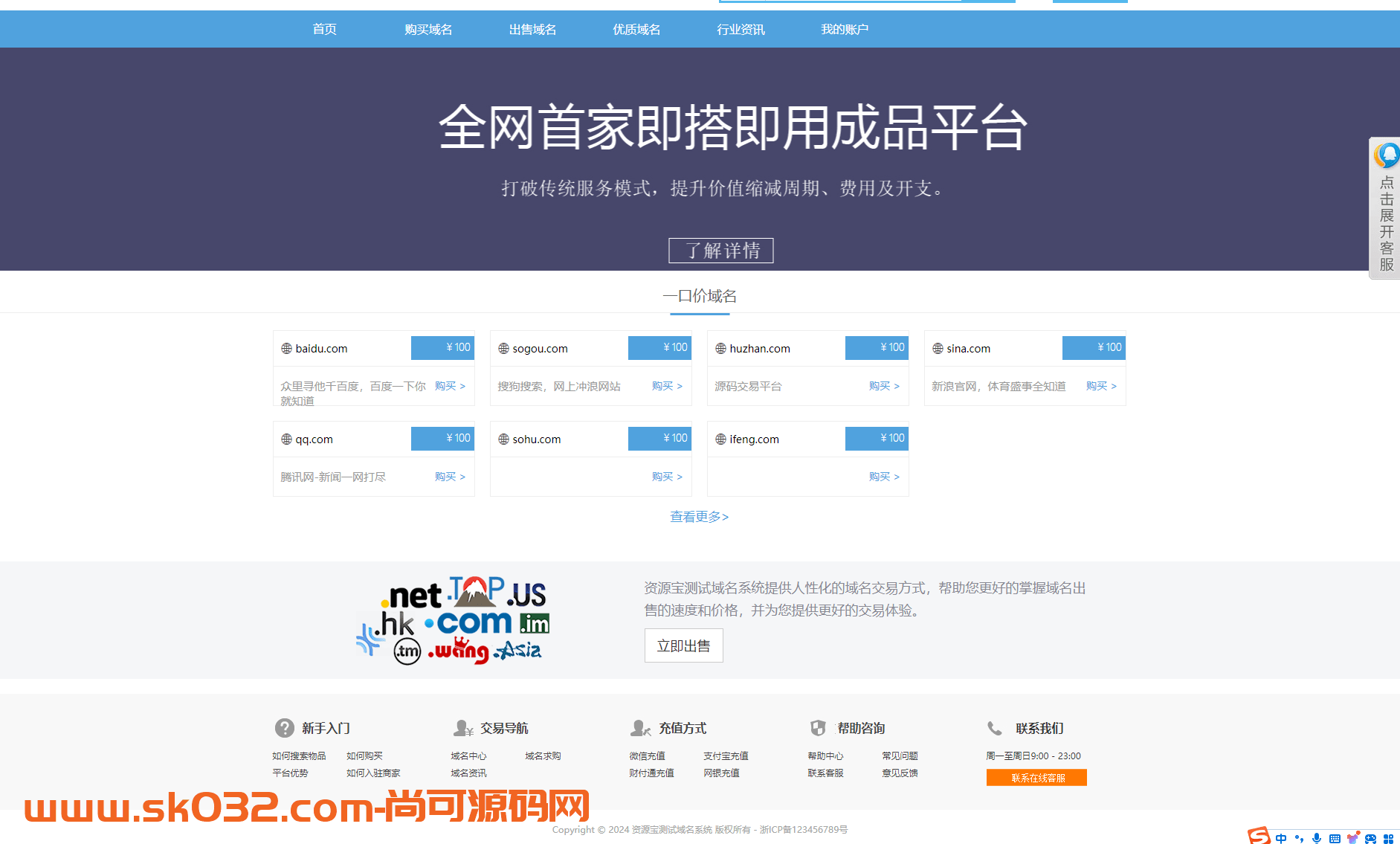
Task: Open the 平台优势 footer link
Action: tap(290, 773)
